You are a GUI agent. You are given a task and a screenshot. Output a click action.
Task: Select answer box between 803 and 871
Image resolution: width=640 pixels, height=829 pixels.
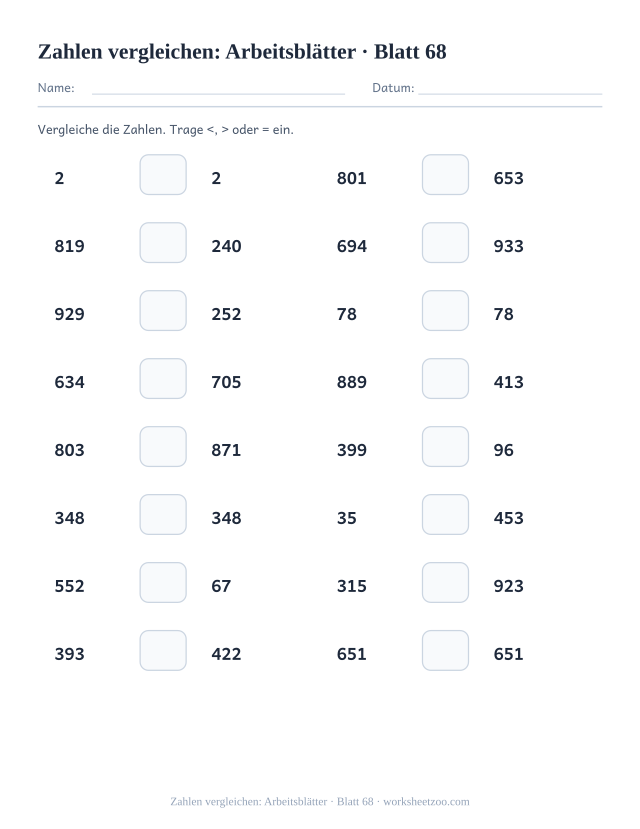pos(163,447)
